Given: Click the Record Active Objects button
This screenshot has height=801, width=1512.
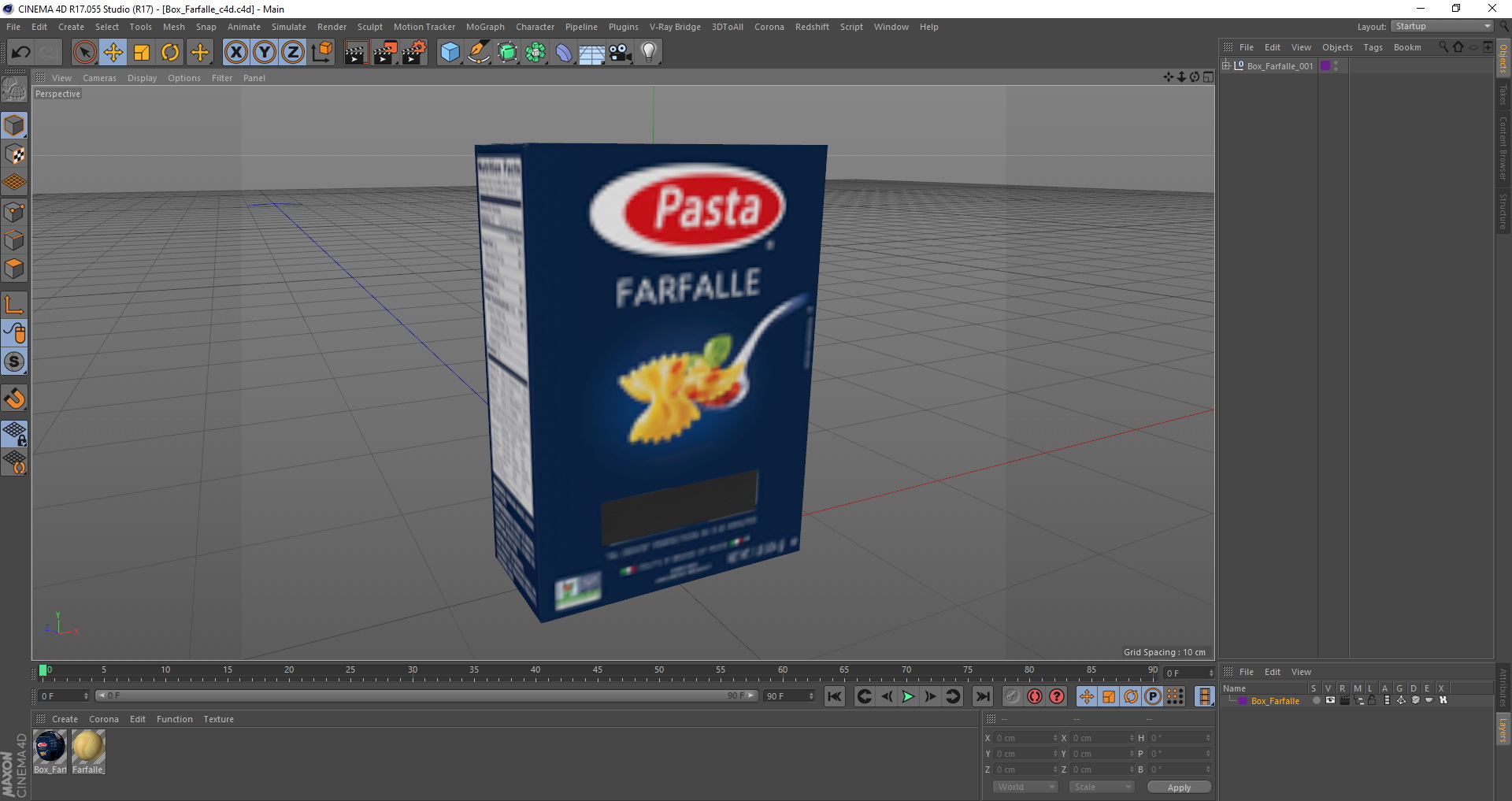Looking at the screenshot, I should (x=1013, y=696).
